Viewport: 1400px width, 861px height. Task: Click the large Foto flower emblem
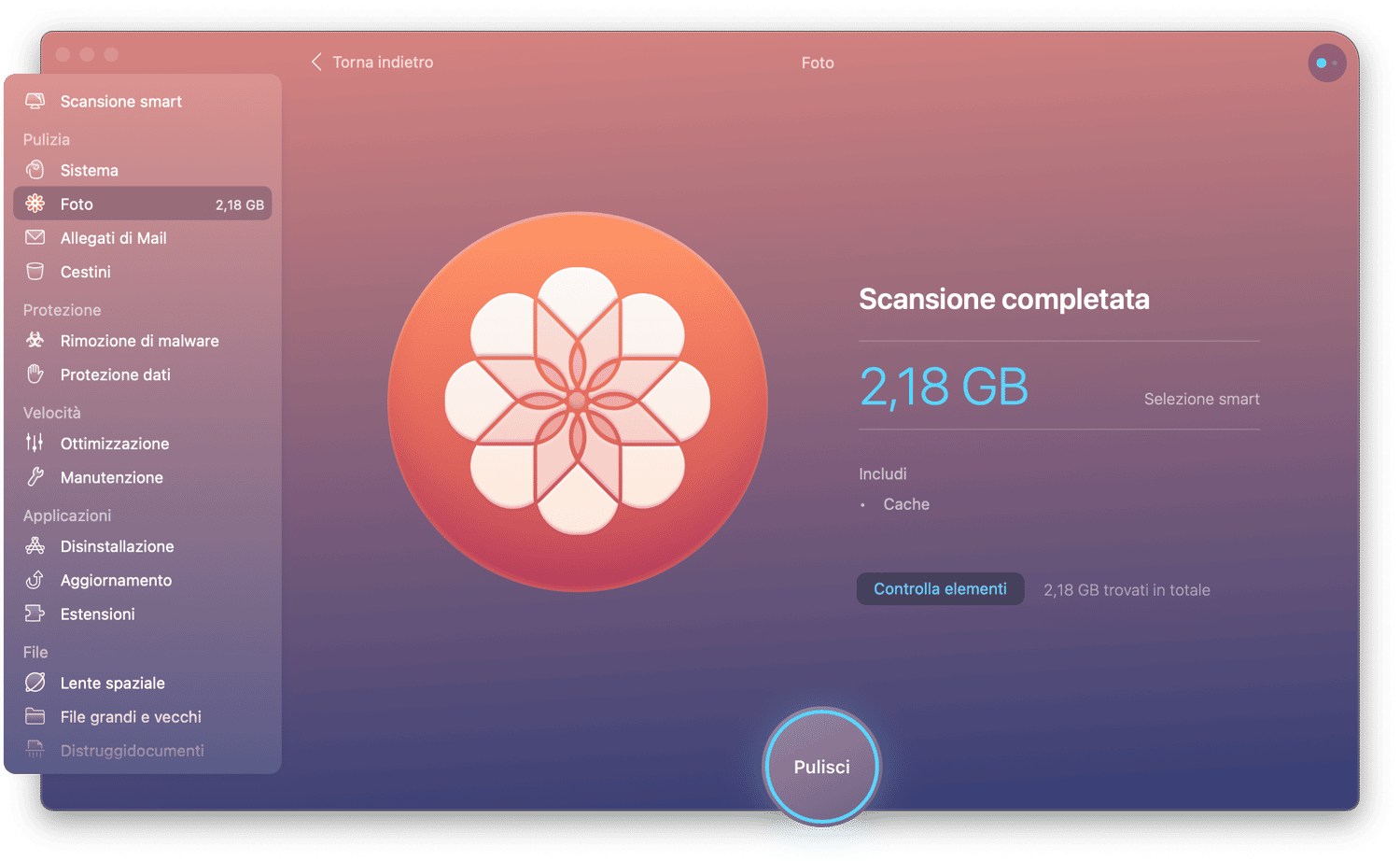click(578, 402)
